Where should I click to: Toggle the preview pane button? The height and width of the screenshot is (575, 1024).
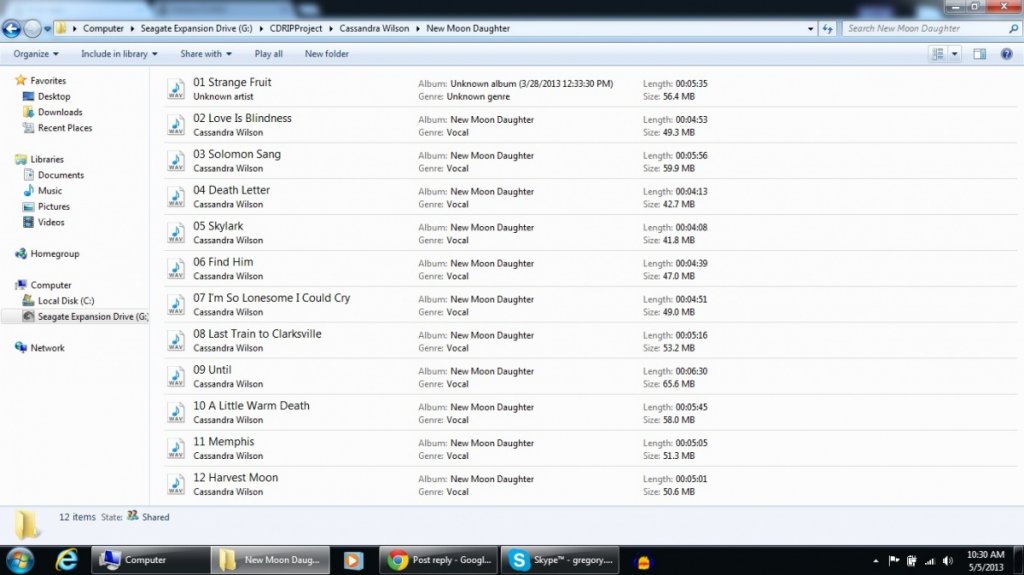click(x=979, y=54)
